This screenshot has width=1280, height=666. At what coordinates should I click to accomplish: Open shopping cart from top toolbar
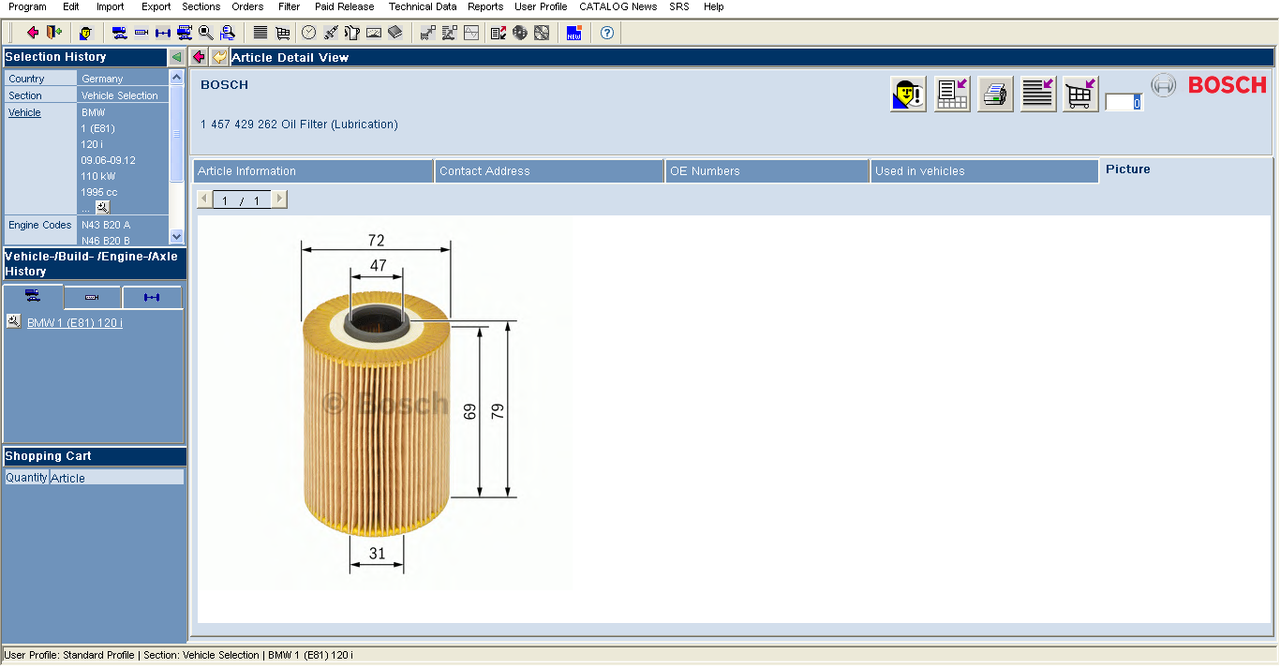[283, 33]
